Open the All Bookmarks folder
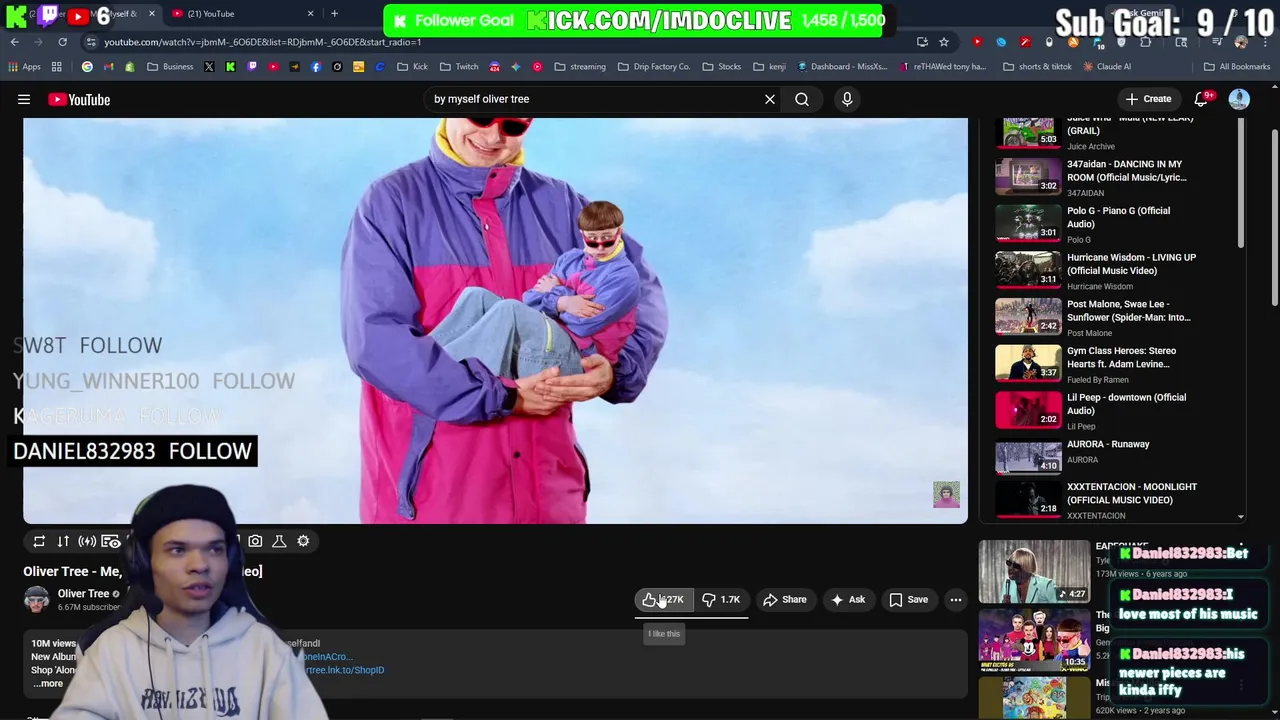 click(1237, 67)
